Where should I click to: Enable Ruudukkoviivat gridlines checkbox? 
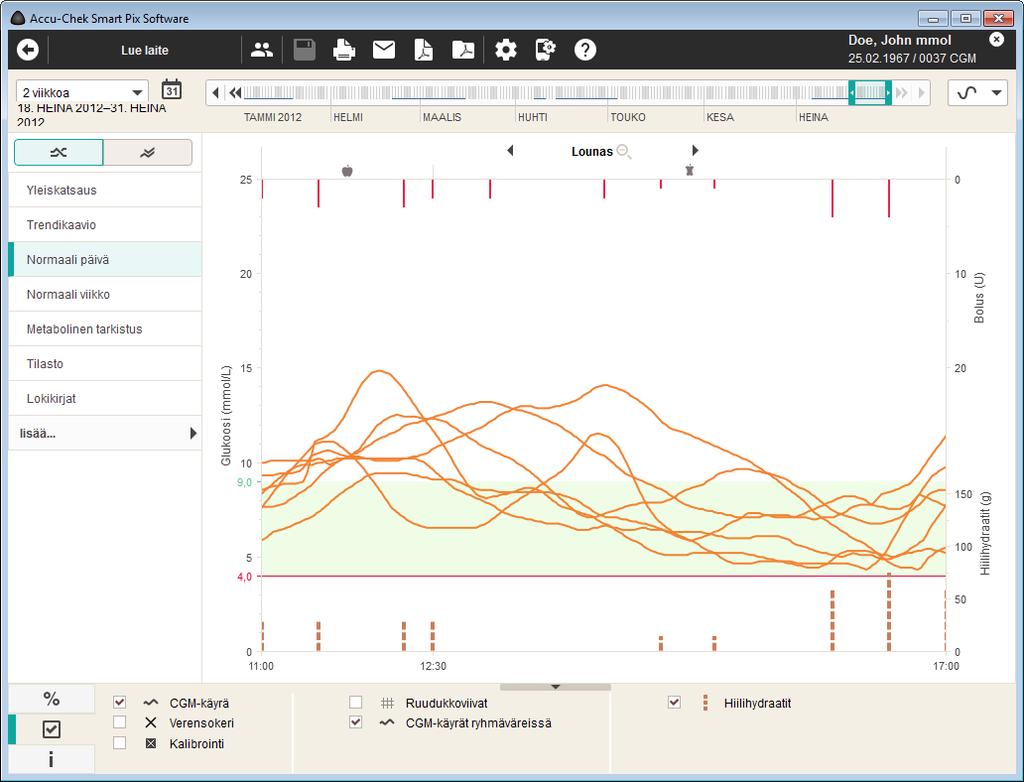355,702
